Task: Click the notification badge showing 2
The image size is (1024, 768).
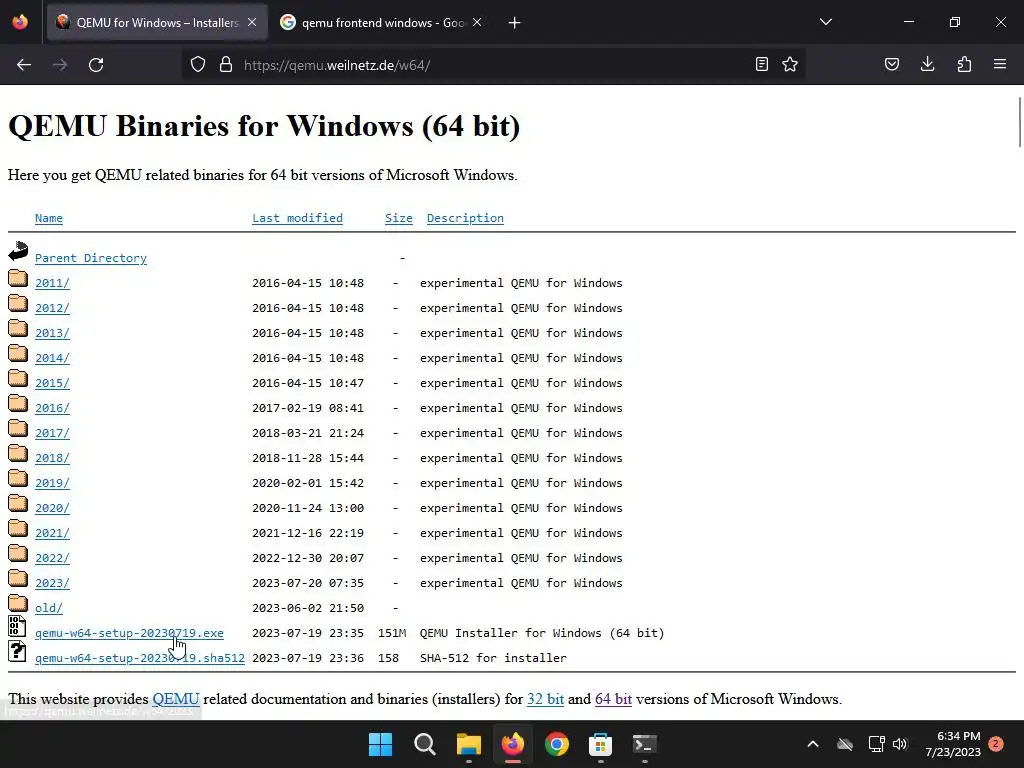Action: coord(996,744)
